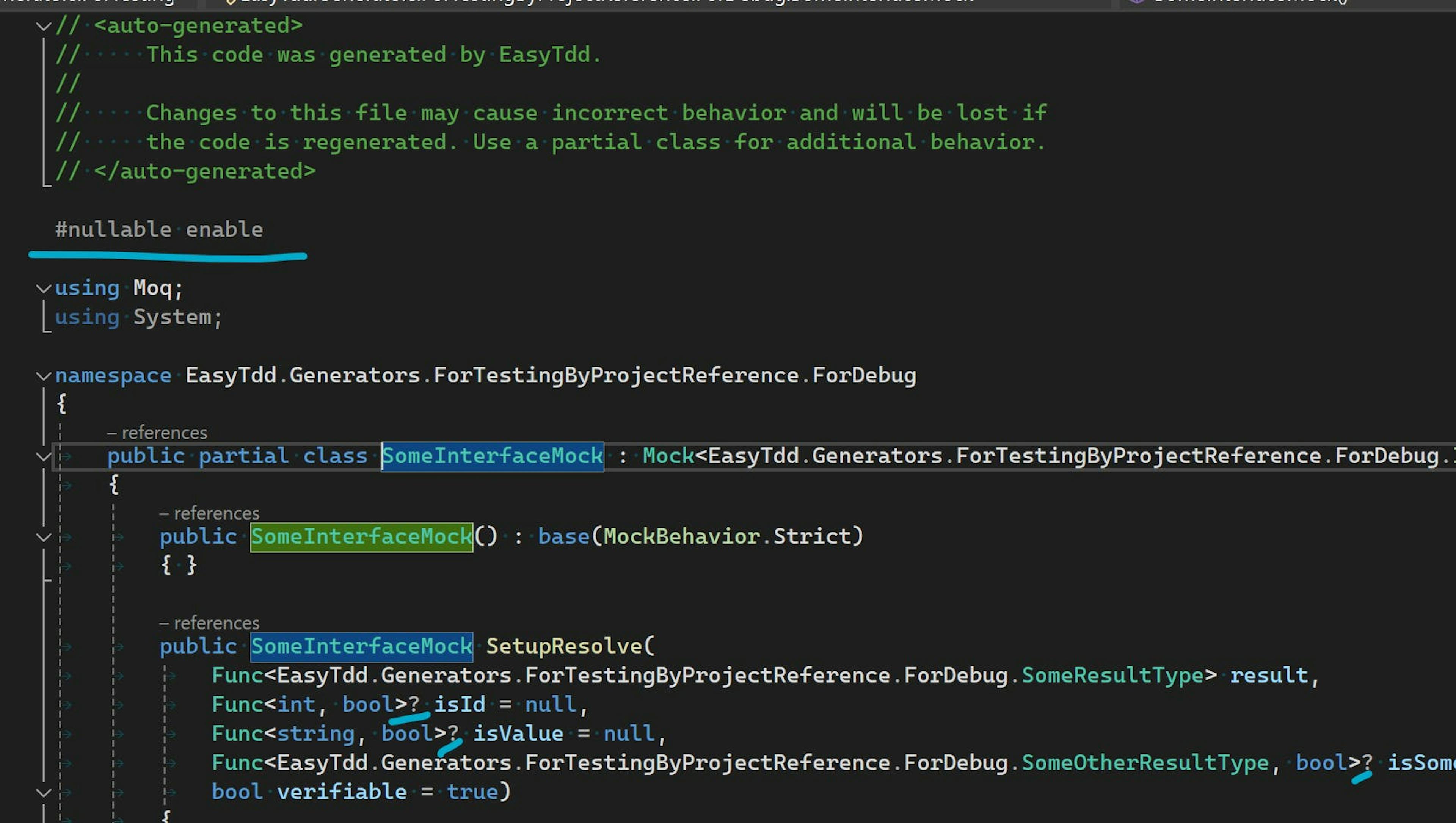Click 'using' keyword before Moq
This screenshot has width=1456, height=823.
tap(87, 288)
